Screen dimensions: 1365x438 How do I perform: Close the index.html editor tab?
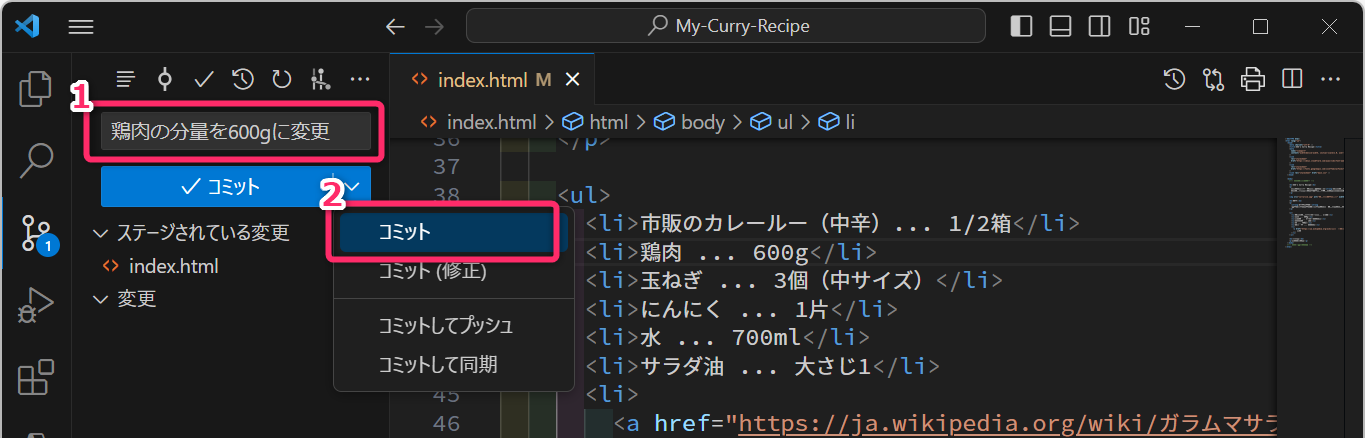[x=572, y=80]
